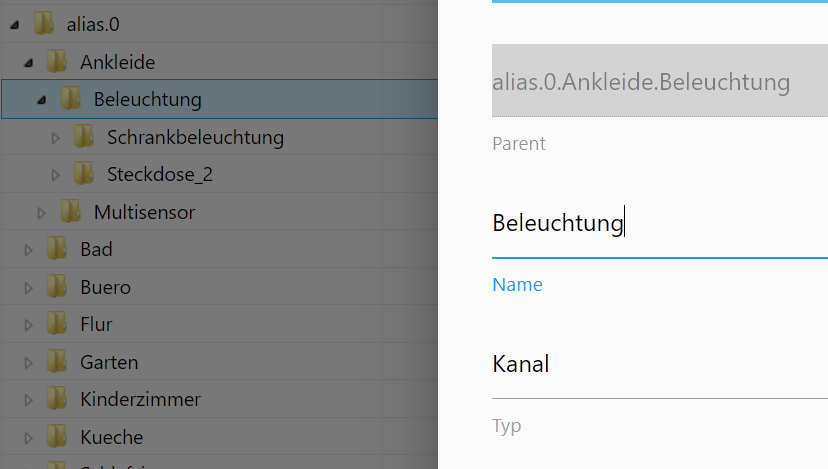828x469 pixels.
Task: Select the Steckdose_2 tree label
Action: 160,174
